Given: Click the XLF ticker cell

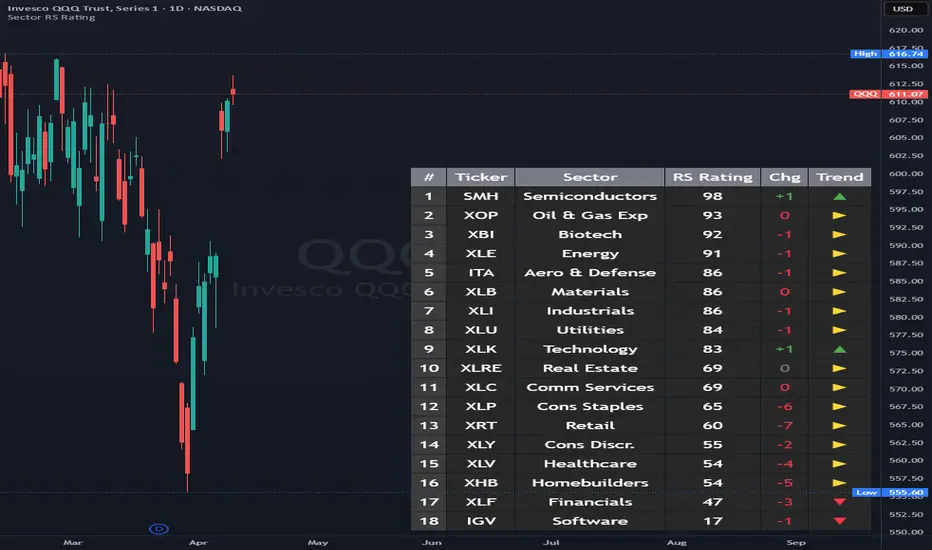Looking at the screenshot, I should (x=481, y=502).
